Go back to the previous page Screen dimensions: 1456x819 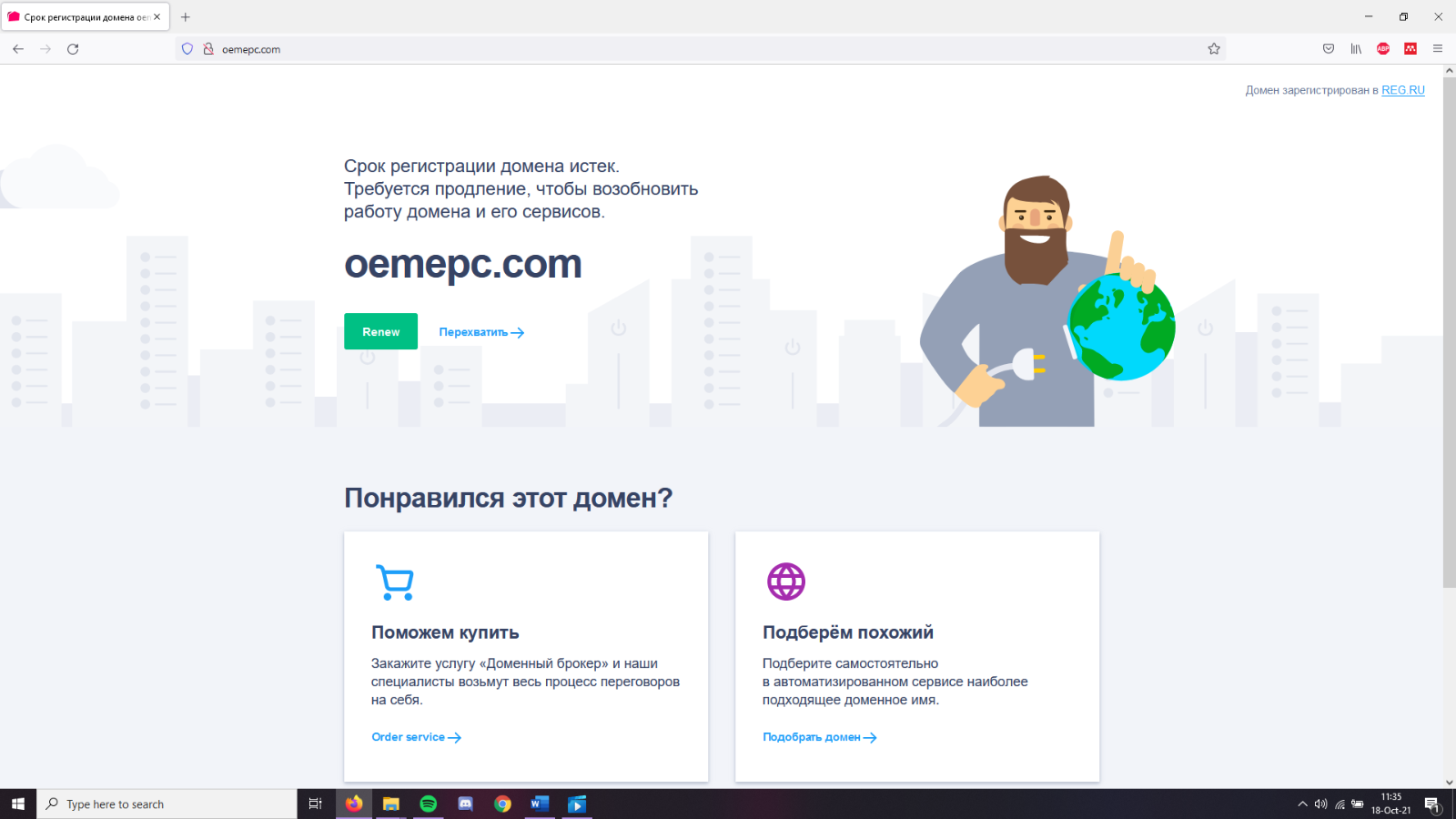click(18, 49)
